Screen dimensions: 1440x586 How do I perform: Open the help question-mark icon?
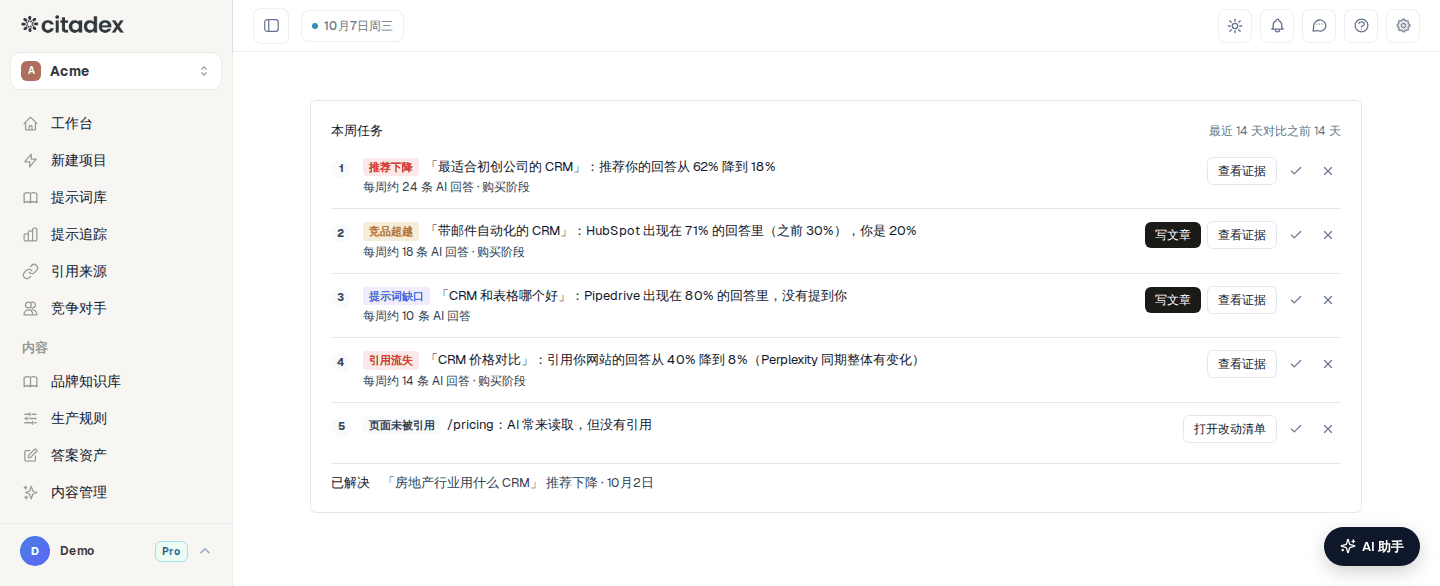1361,26
